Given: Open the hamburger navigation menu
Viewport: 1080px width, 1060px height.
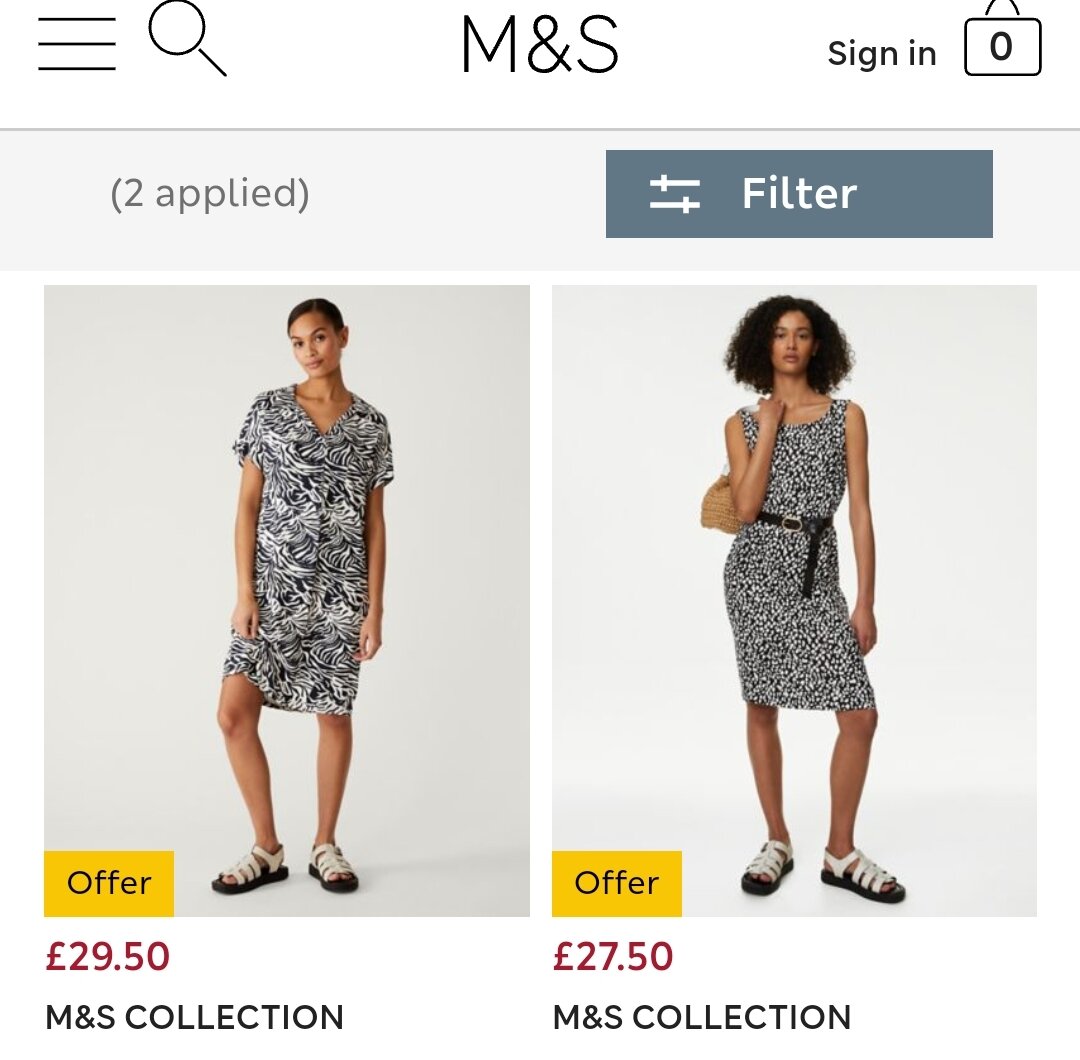Looking at the screenshot, I should [x=76, y=44].
